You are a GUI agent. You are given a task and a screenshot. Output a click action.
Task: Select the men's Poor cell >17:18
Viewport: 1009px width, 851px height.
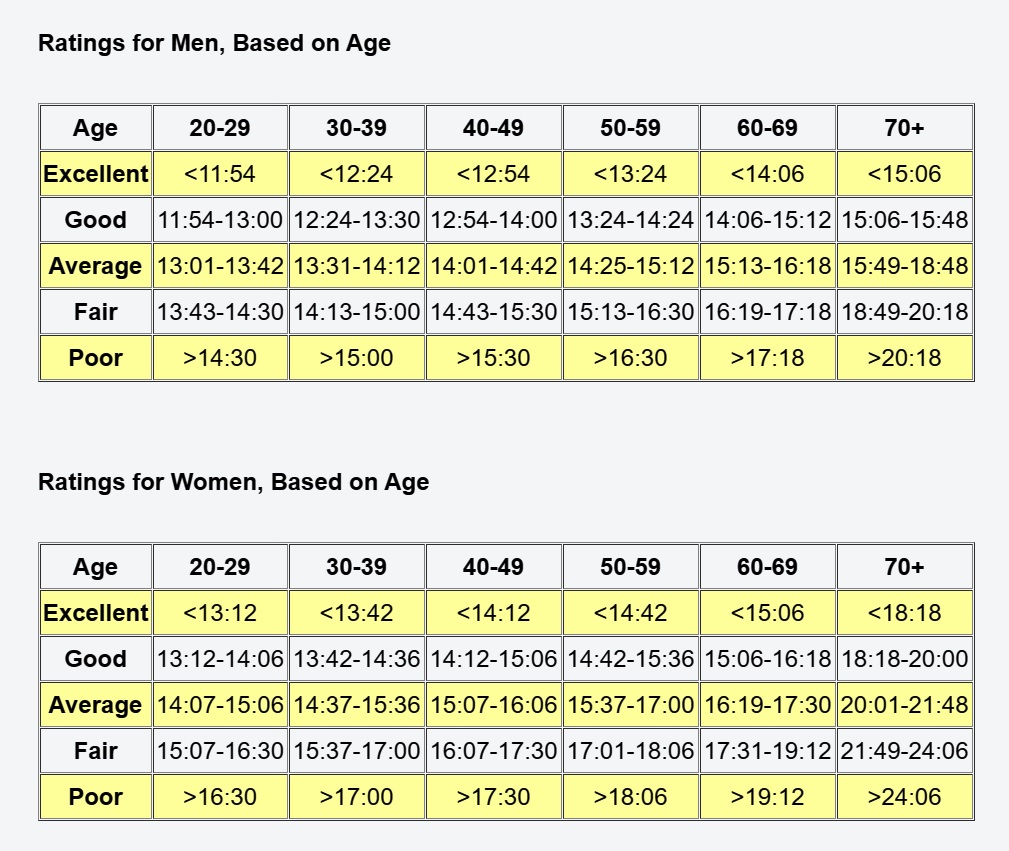point(767,358)
